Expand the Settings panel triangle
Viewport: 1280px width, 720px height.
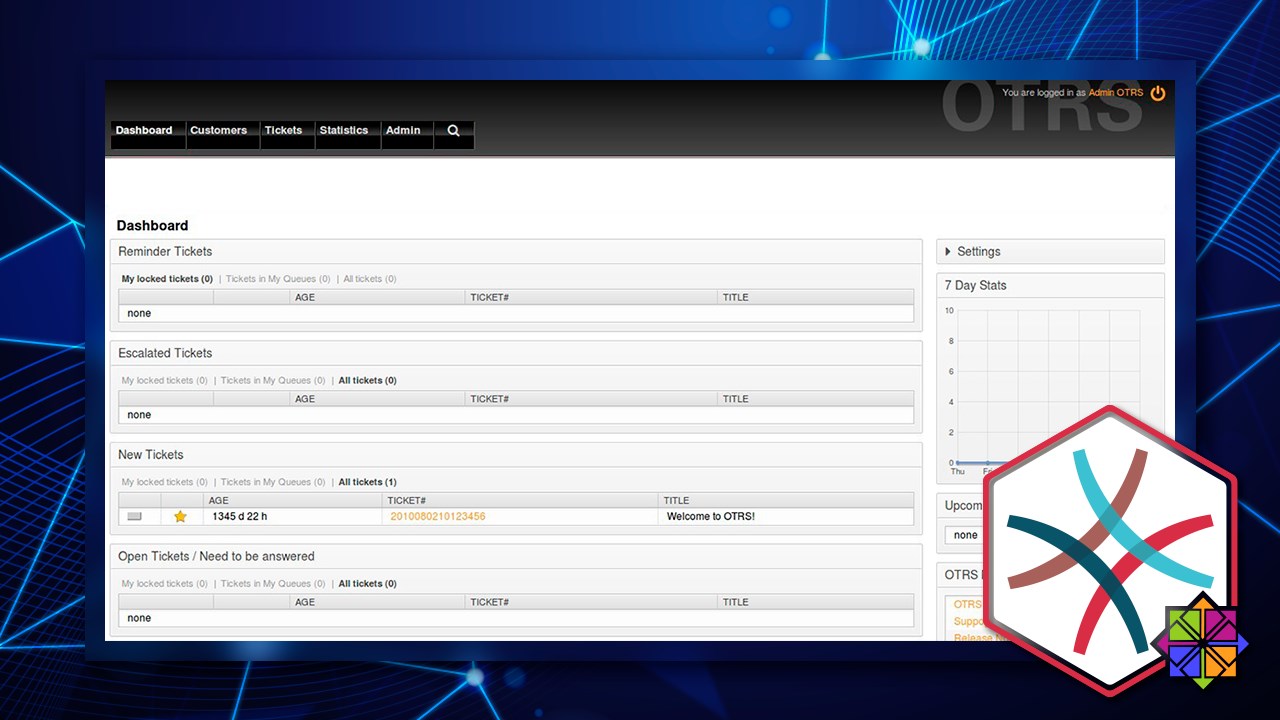(948, 252)
